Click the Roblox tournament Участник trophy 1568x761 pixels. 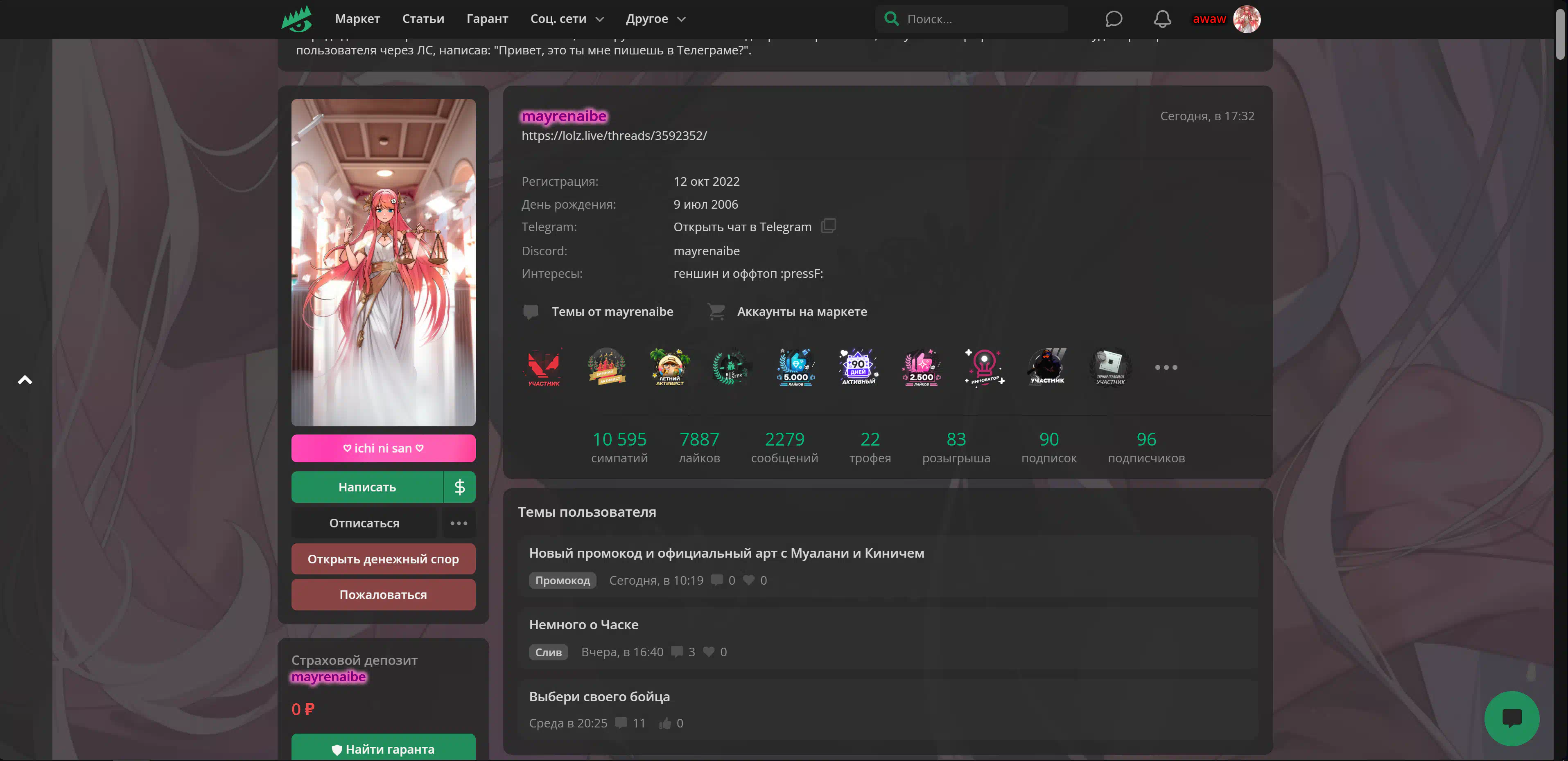[1110, 367]
